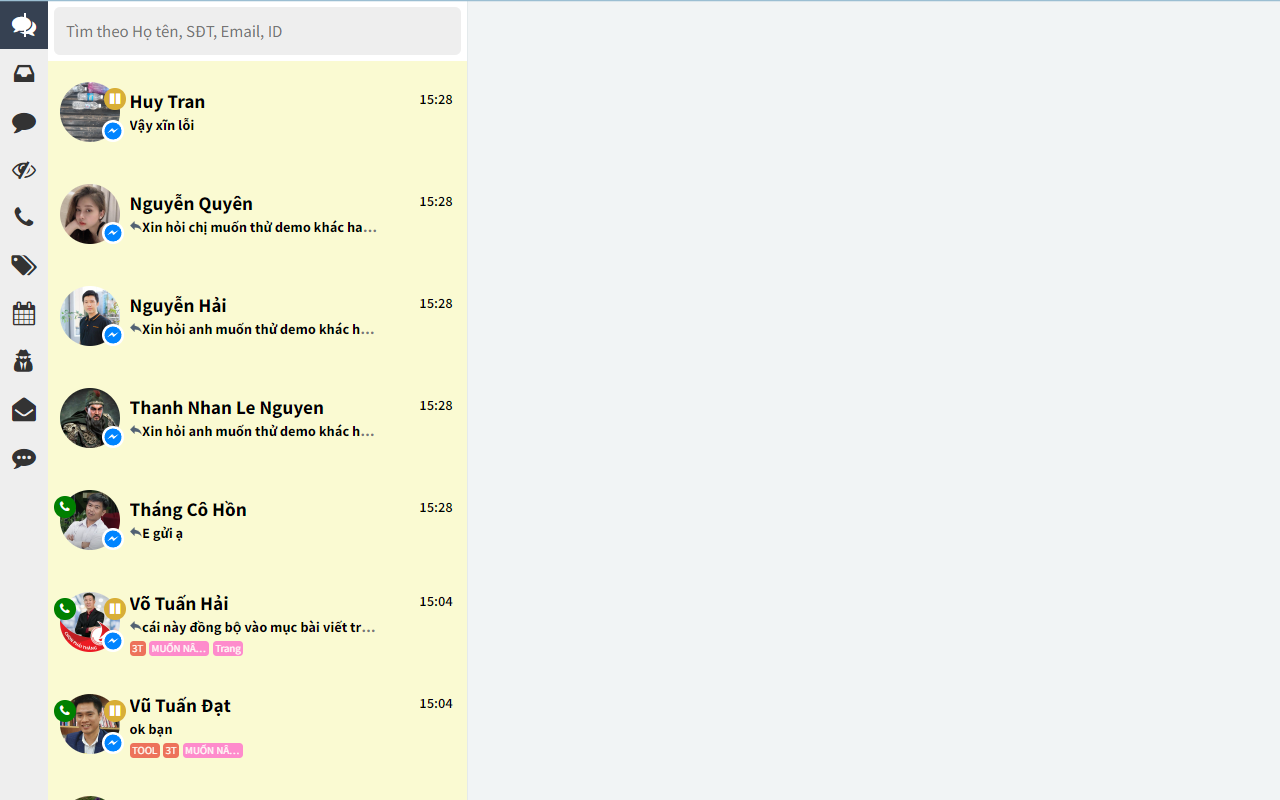Viewport: 1280px width, 800px height.
Task: Click Messenger badge on Thanh Nhan Le Nguyen
Action: click(x=113, y=437)
